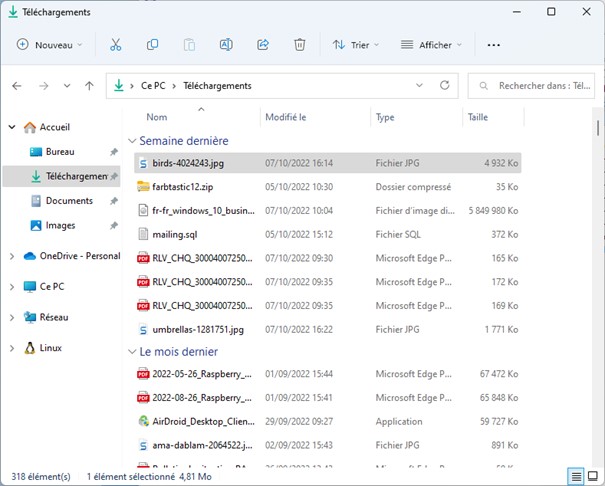Switch to details view layout icon
This screenshot has width=605, height=486.
pyautogui.click(x=576, y=476)
